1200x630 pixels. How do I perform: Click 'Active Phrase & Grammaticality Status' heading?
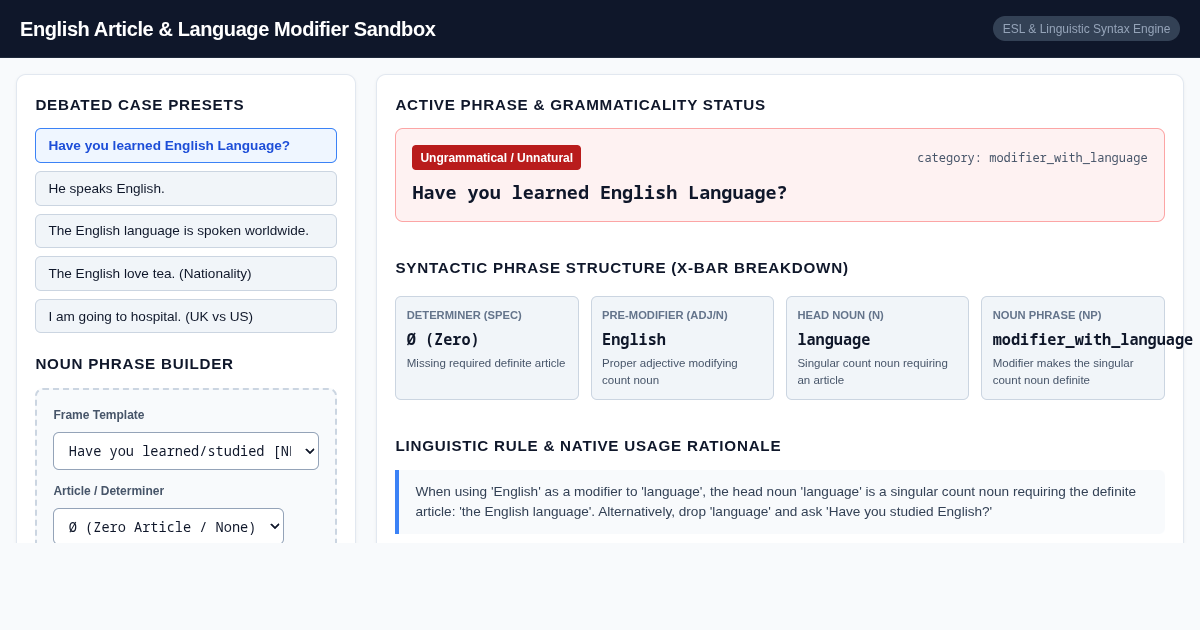point(580,105)
